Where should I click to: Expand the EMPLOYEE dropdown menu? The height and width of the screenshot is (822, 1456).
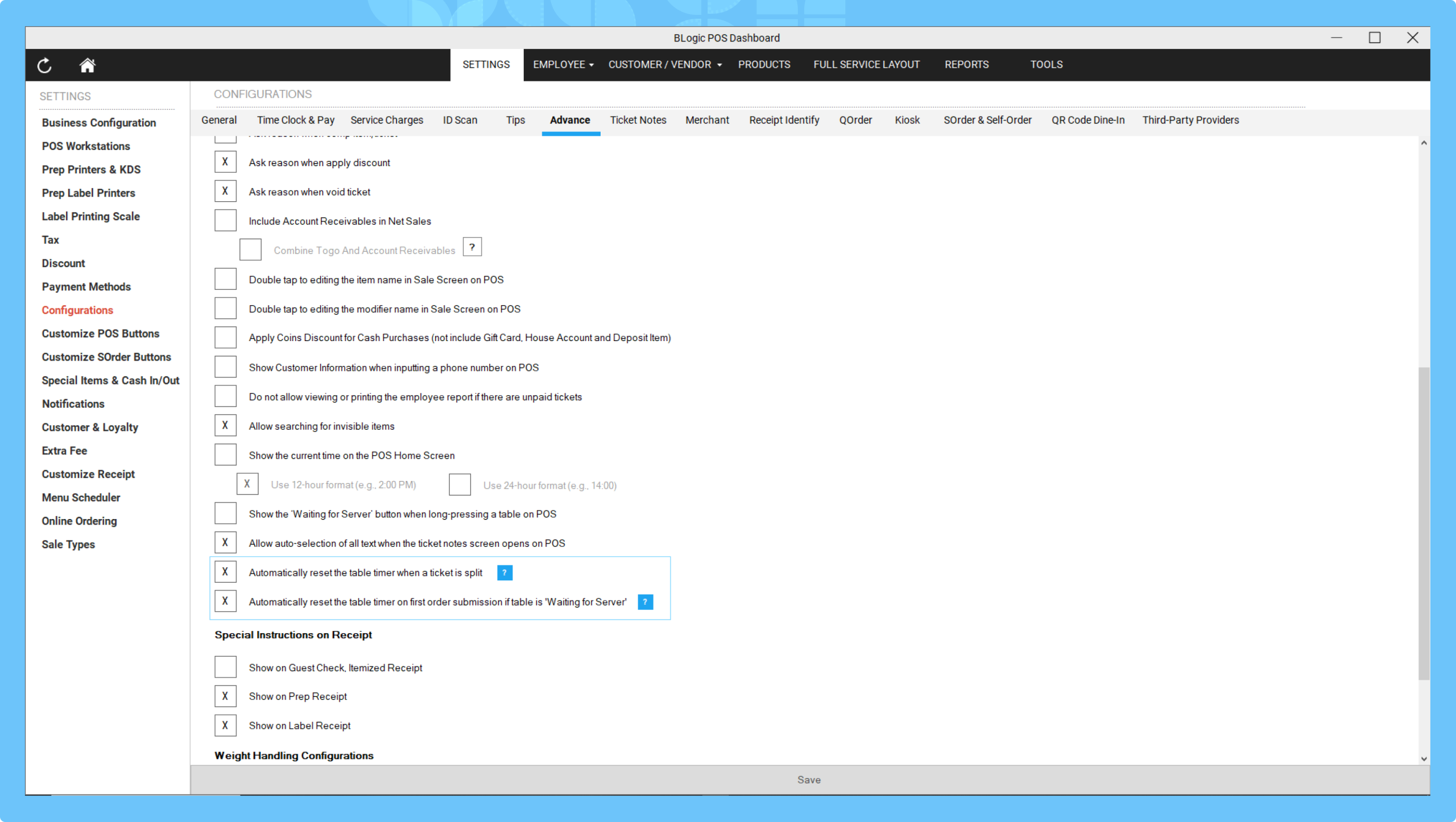[563, 64]
